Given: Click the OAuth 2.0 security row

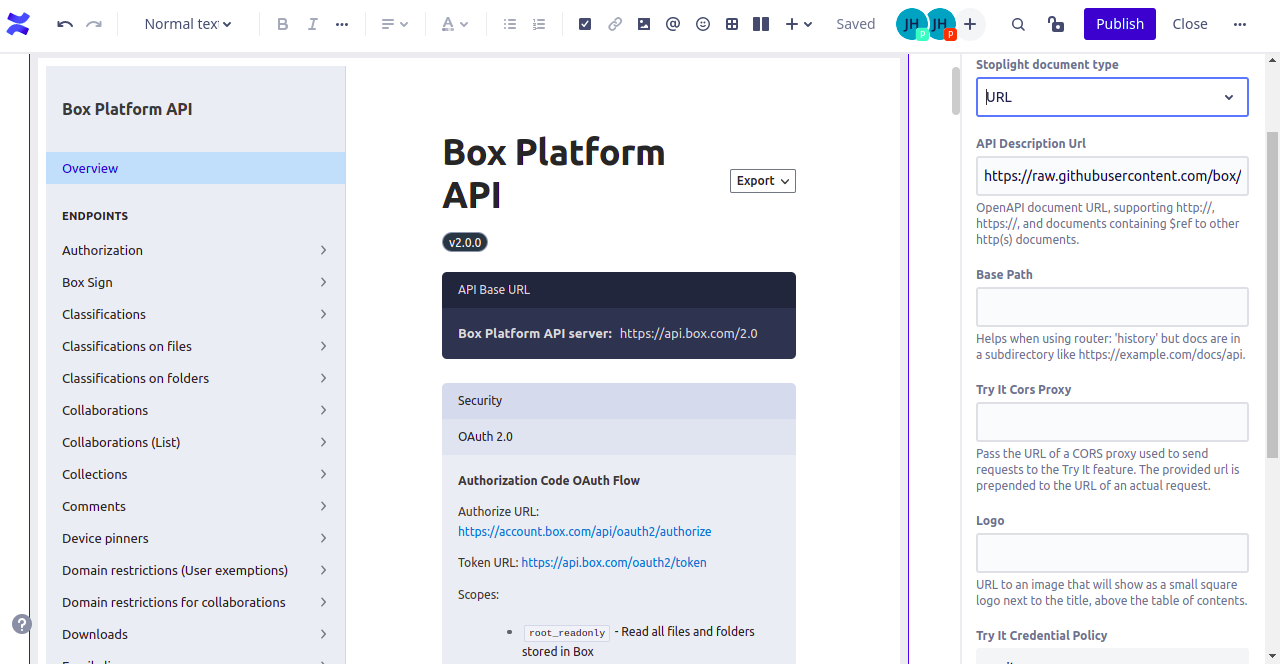Looking at the screenshot, I should click(619, 437).
